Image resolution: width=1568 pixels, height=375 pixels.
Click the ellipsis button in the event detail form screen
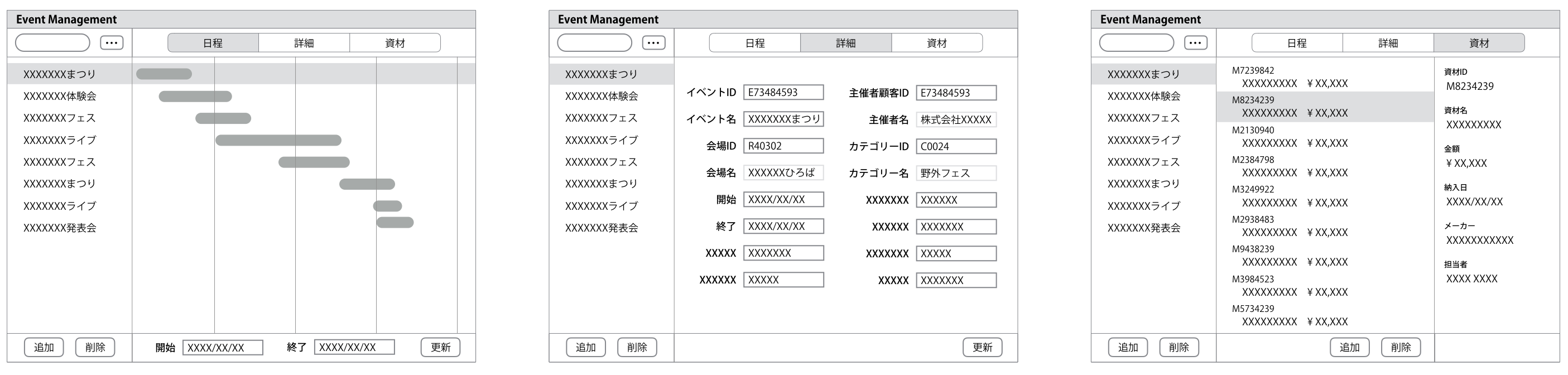coord(653,42)
